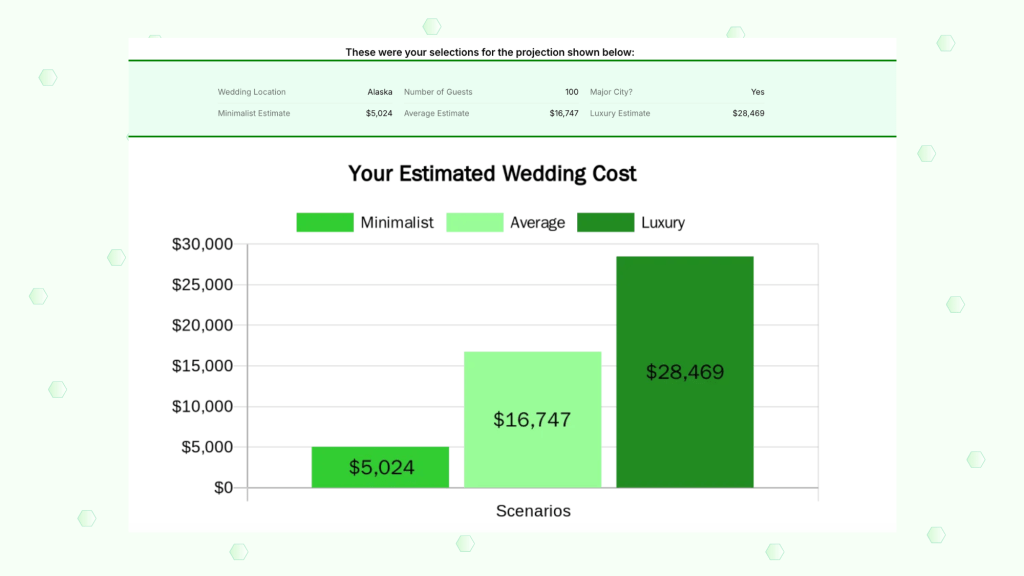
Task: Select the $5,024 Minimalist bar
Action: tap(380, 467)
